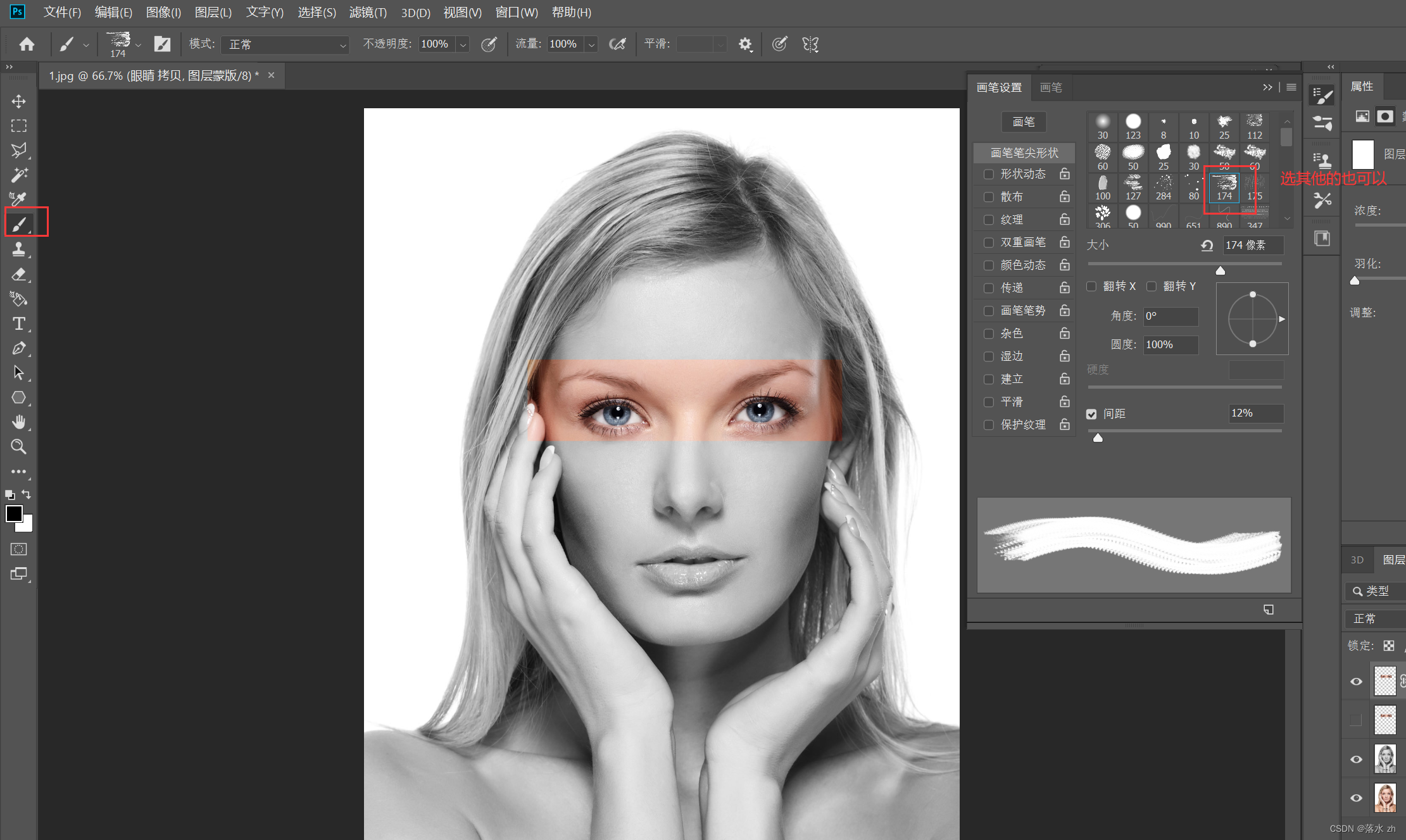
Task: Open the 模式 blend mode dropdown
Action: (285, 44)
